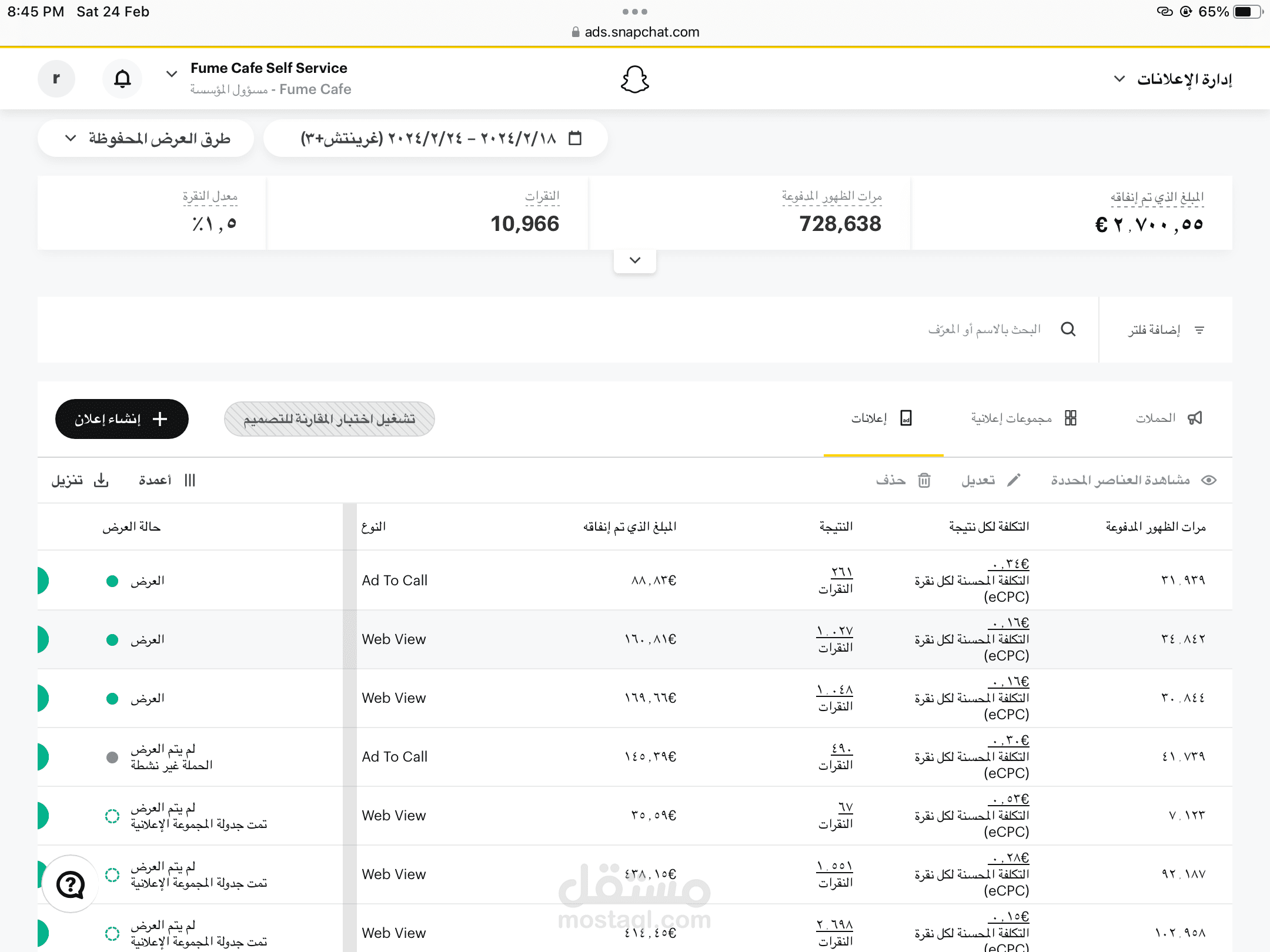
Task: Expand the summary metrics chevron
Action: coord(635,260)
